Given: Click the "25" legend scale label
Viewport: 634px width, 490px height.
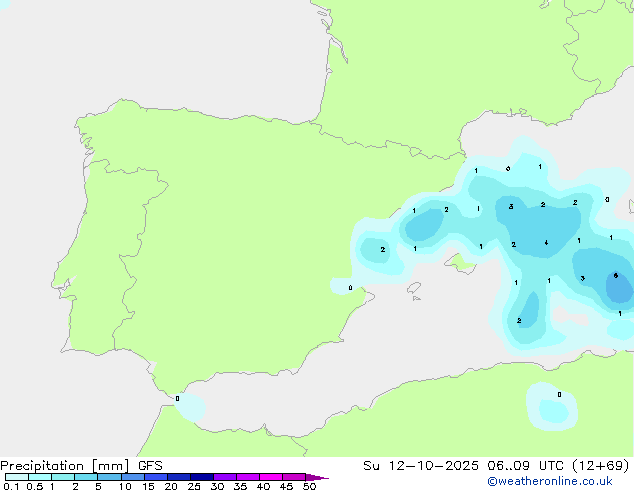Looking at the screenshot, I should click(x=194, y=486).
